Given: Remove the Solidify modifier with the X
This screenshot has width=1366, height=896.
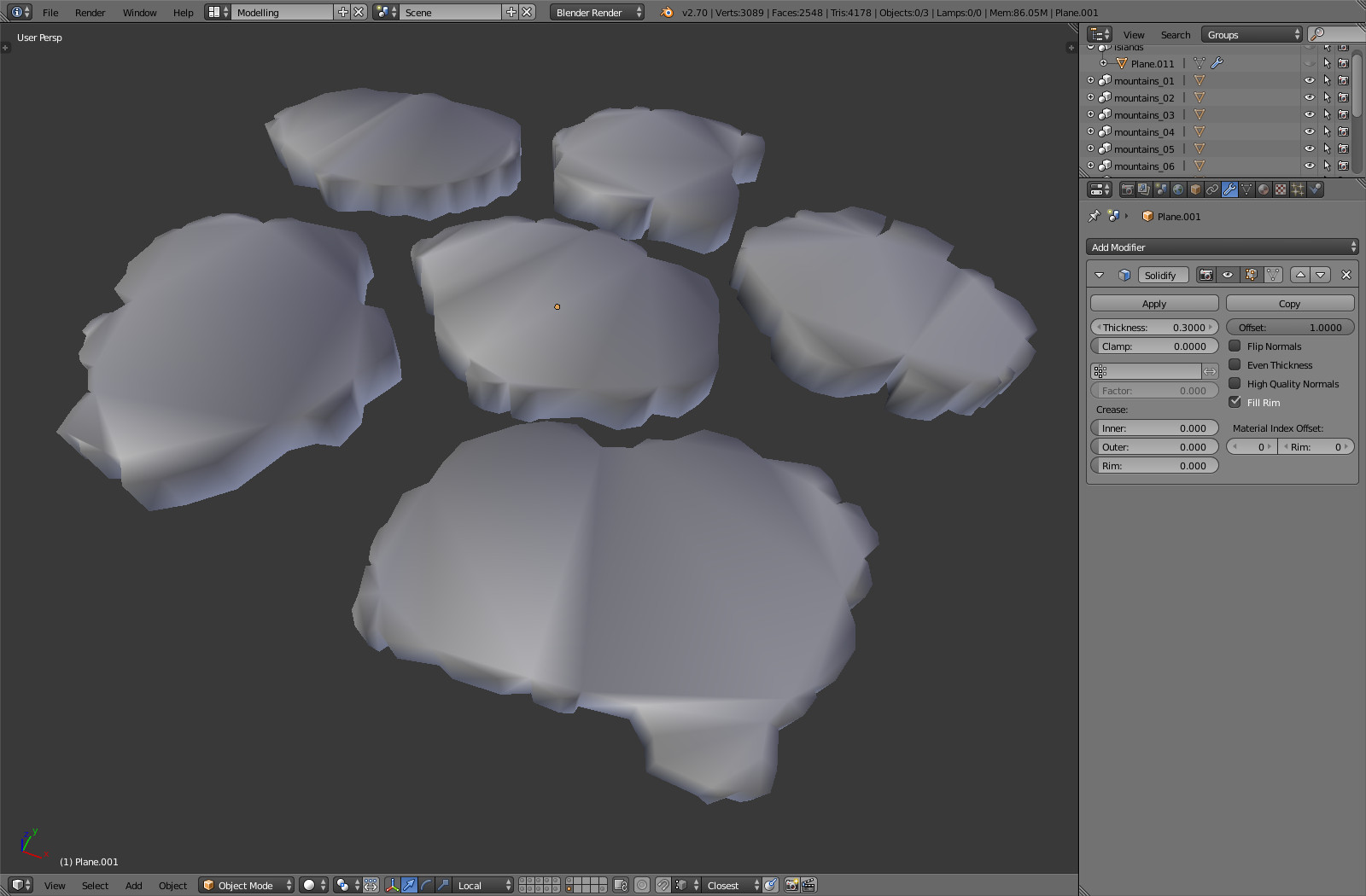Looking at the screenshot, I should tap(1346, 275).
